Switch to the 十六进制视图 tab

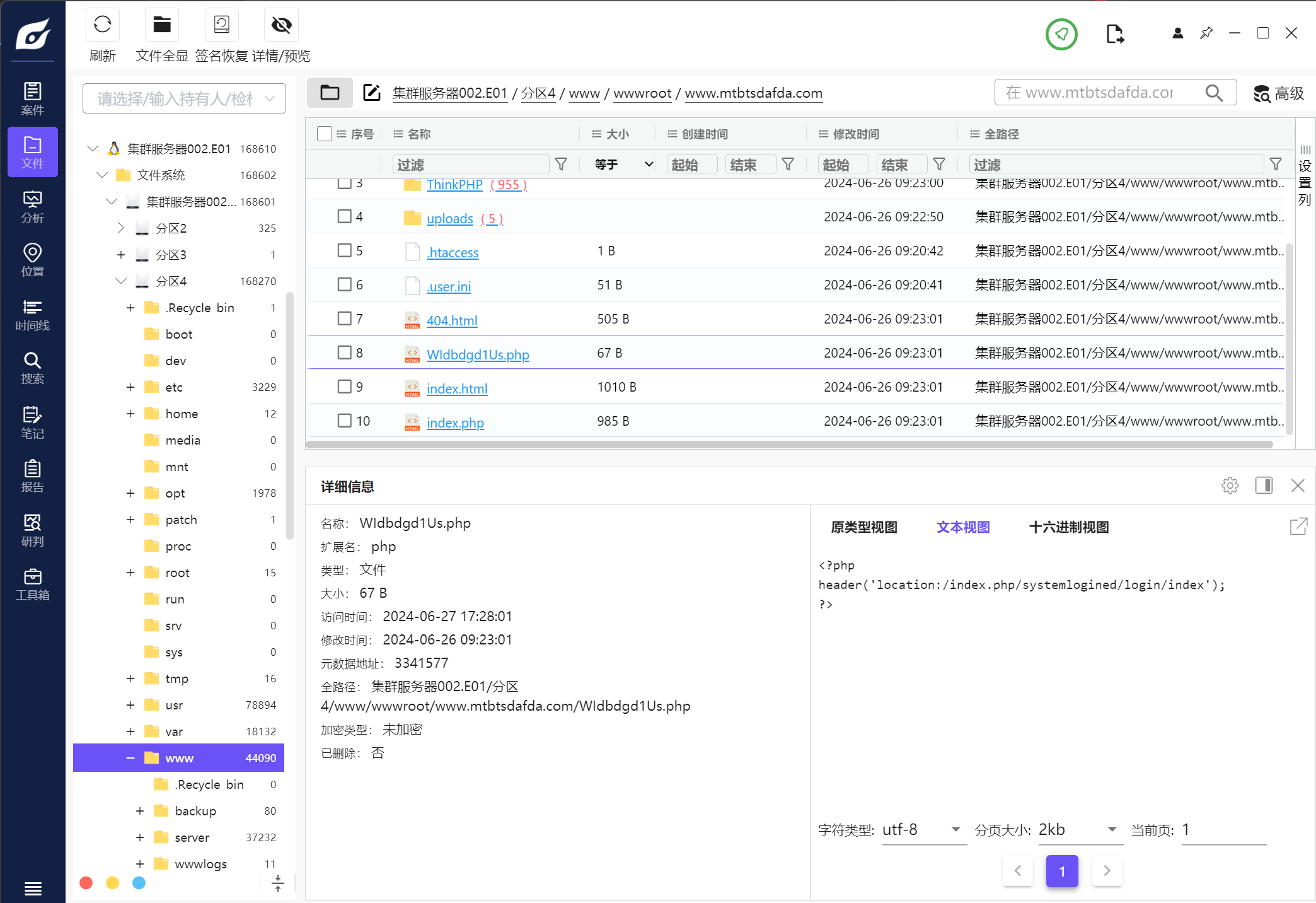point(1068,527)
